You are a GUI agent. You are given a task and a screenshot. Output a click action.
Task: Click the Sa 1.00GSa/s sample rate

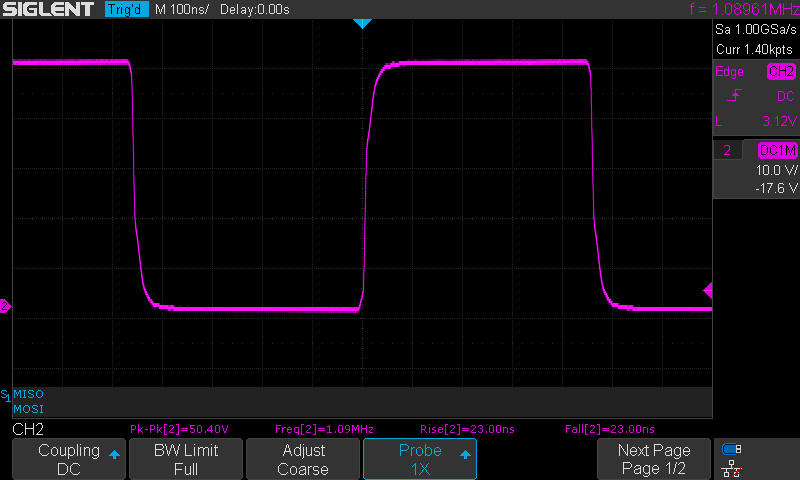pos(756,30)
